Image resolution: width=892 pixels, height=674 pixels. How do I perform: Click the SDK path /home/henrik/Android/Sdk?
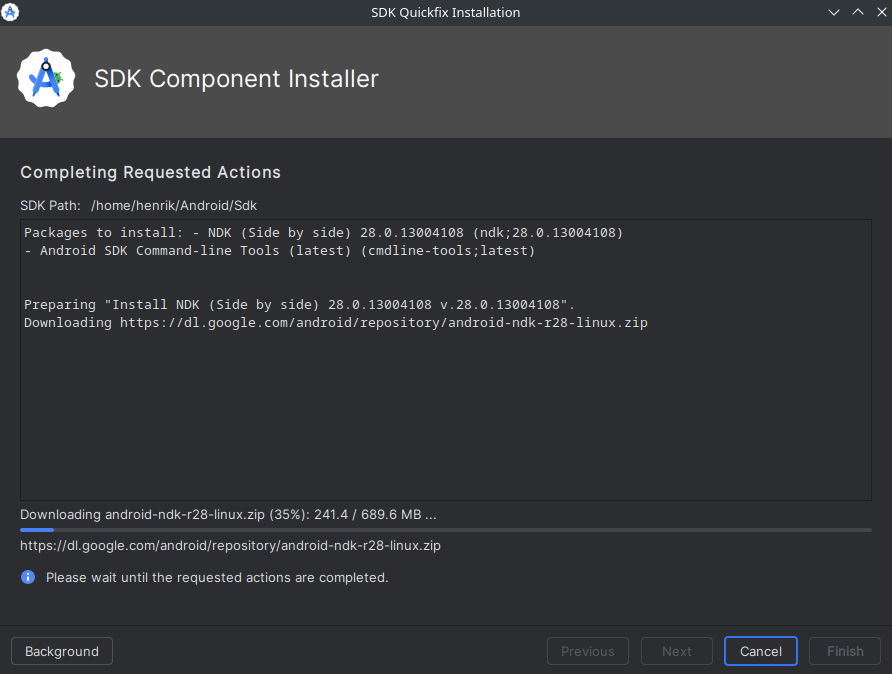174,205
